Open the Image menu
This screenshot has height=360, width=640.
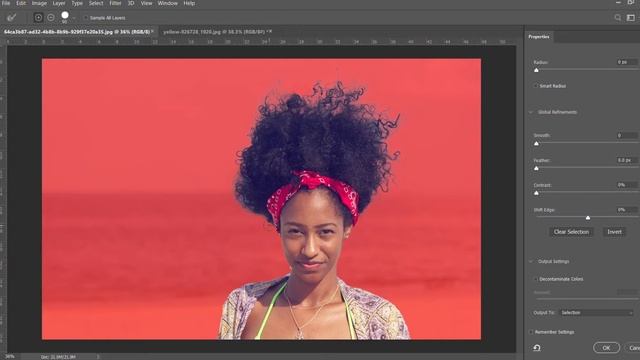point(39,3)
